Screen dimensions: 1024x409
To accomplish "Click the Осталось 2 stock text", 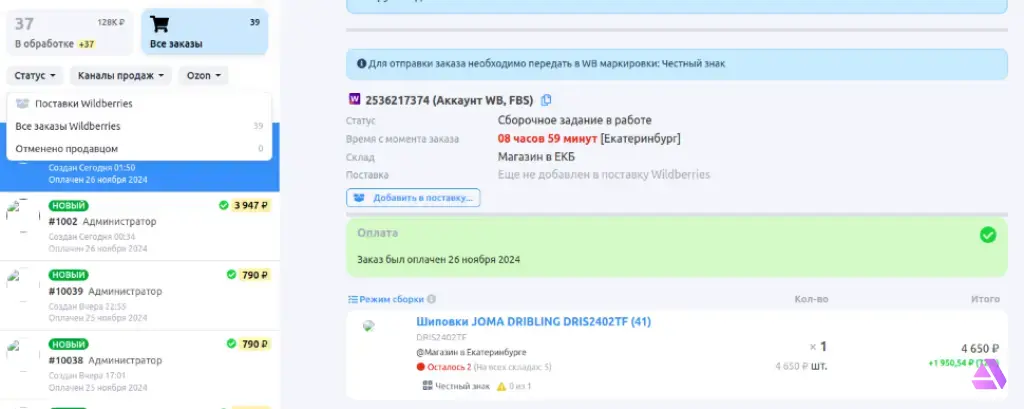I will click(449, 367).
